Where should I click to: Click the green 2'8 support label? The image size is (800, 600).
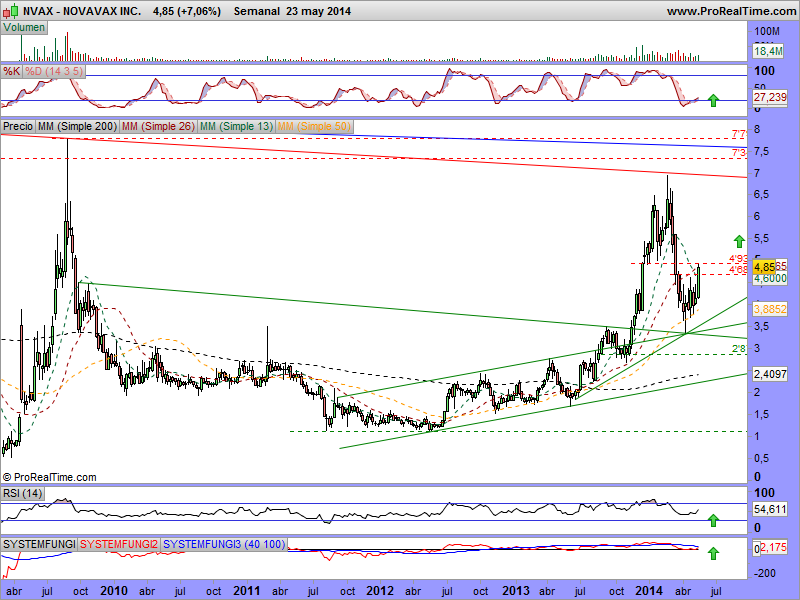739,349
